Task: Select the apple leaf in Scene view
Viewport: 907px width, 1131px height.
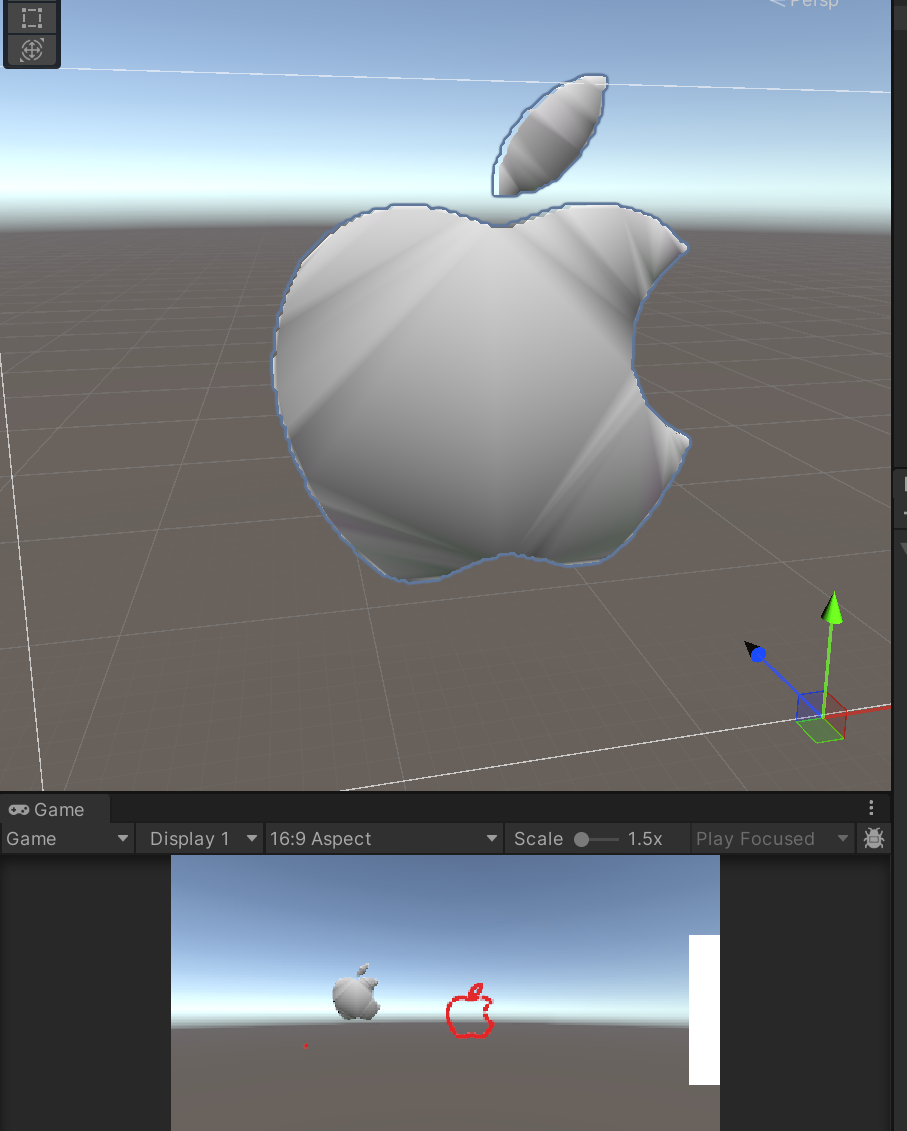Action: (551, 135)
